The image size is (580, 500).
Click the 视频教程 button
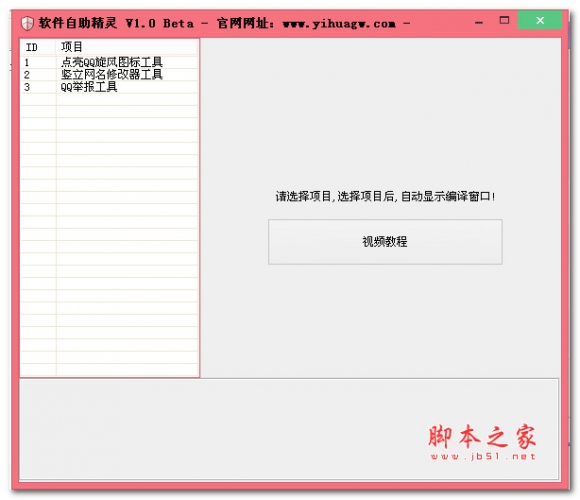pyautogui.click(x=385, y=242)
